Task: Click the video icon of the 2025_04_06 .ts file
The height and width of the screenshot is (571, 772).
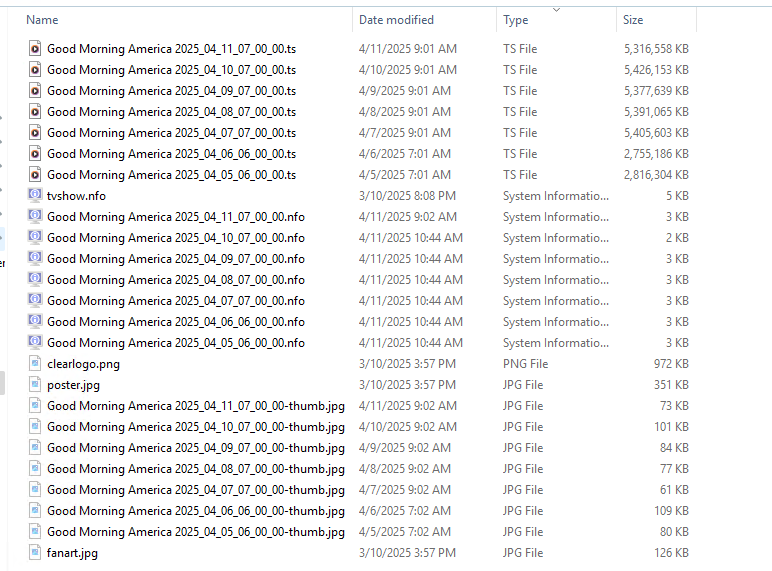Action: coord(35,154)
